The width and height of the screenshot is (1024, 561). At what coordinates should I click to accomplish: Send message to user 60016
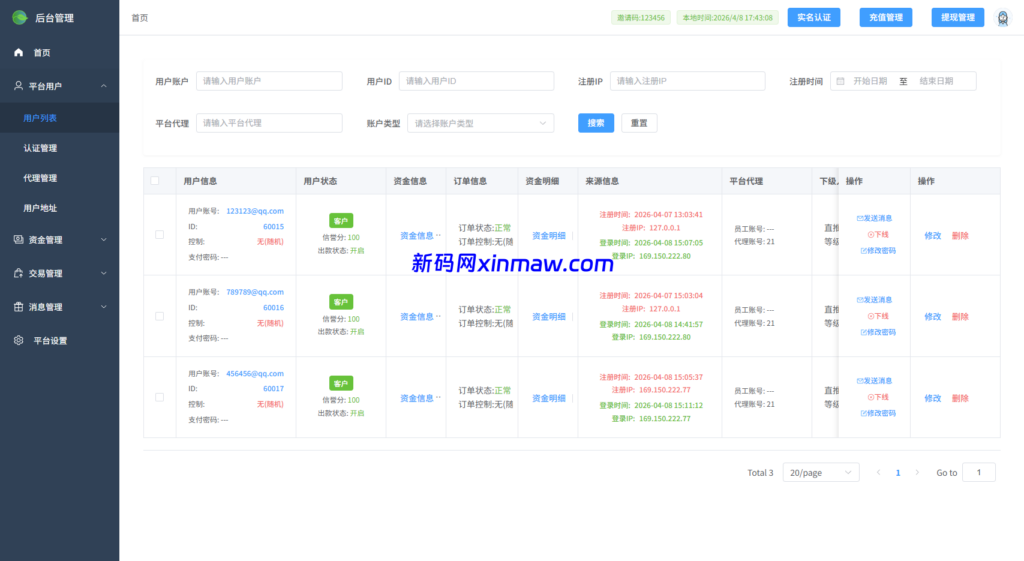coord(874,300)
